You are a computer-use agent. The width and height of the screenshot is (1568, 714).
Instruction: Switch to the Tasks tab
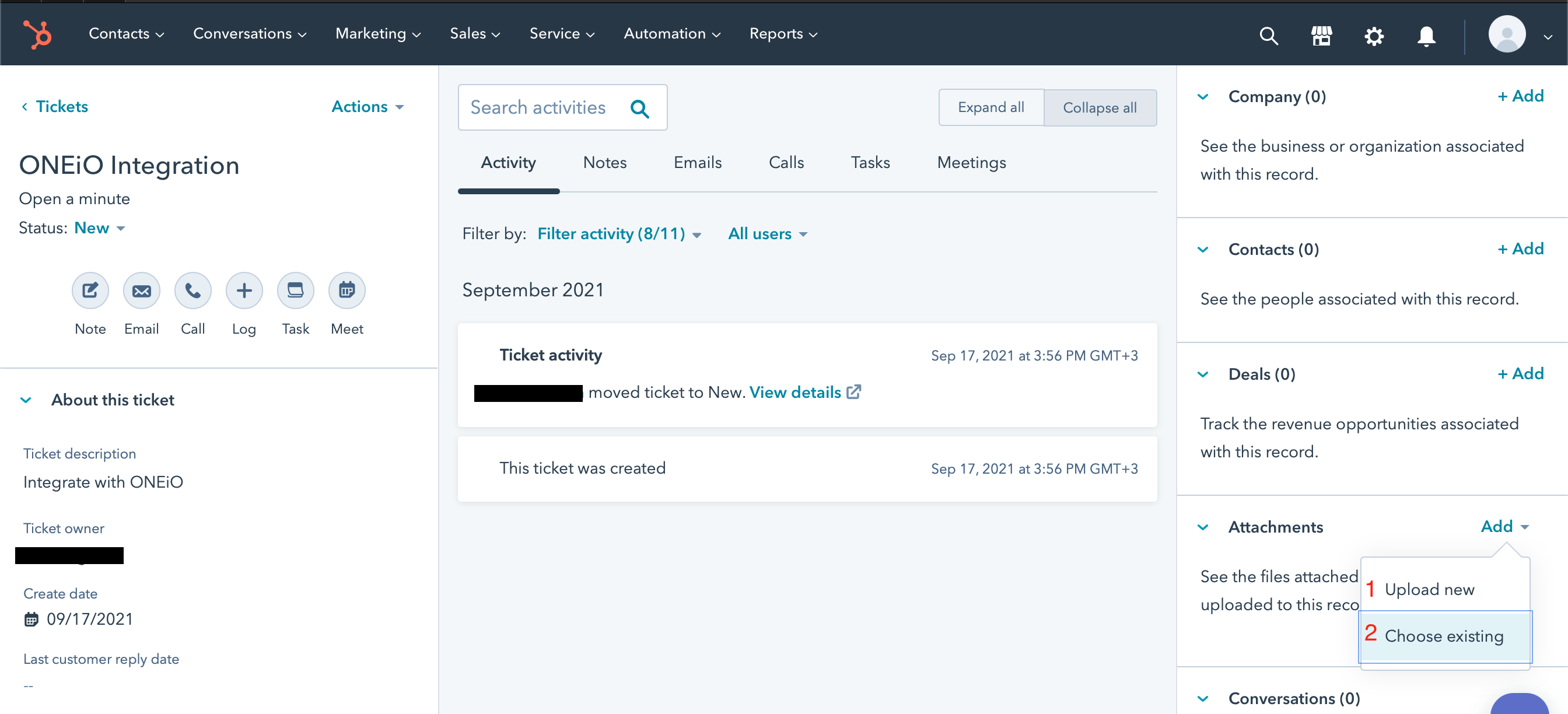[x=870, y=163]
